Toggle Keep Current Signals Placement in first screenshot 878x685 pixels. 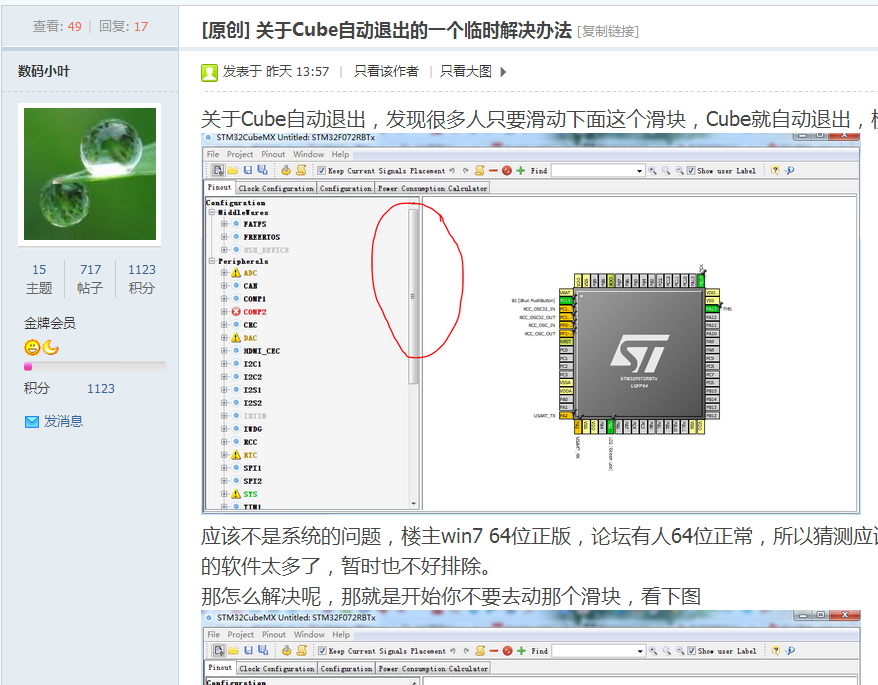(321, 170)
